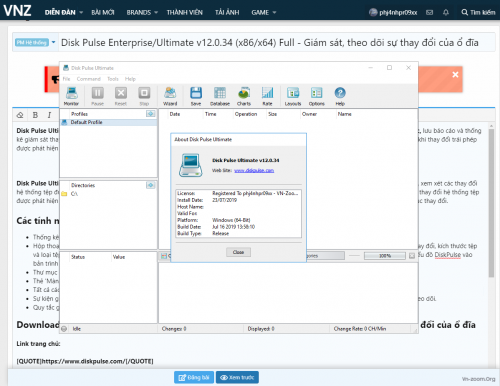Open the Charts tool
This screenshot has width=500, height=386.
[244, 96]
